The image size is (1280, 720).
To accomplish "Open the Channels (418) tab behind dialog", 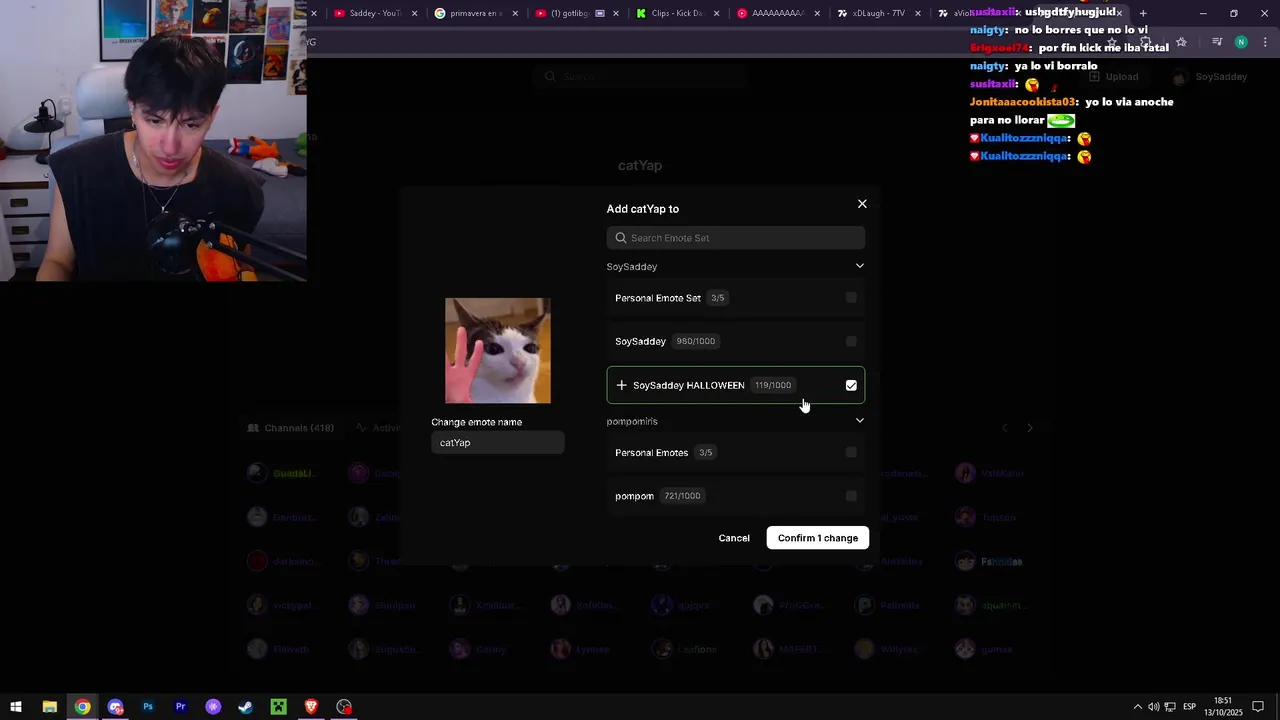I will tap(291, 428).
